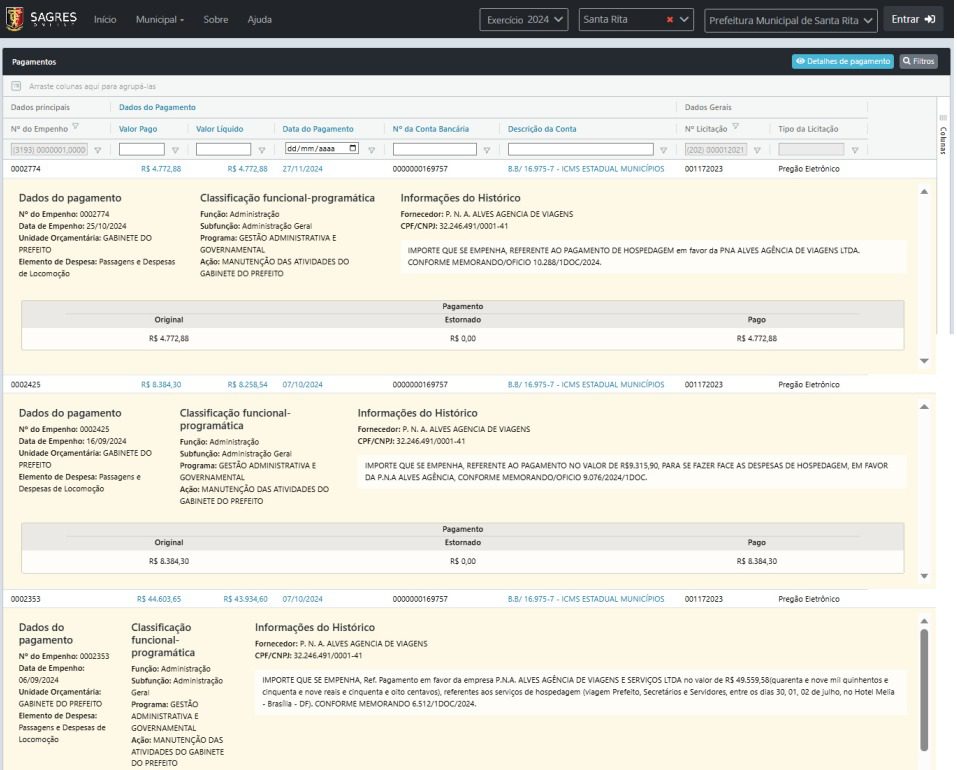
Task: Click value R$ 44.603,65 in Valor Pago
Action: tap(159, 599)
